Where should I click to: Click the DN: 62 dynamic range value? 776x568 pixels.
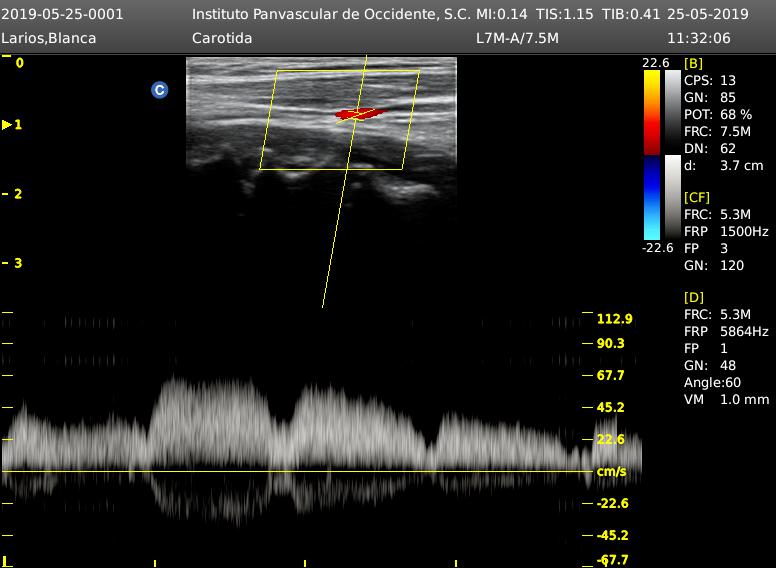[710, 148]
